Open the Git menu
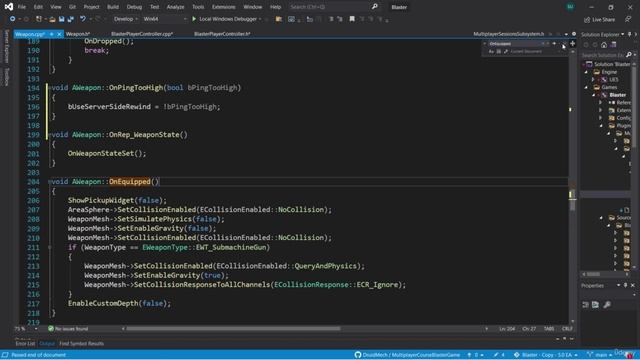Screen dimensions: 640x360 tap(72, 7)
